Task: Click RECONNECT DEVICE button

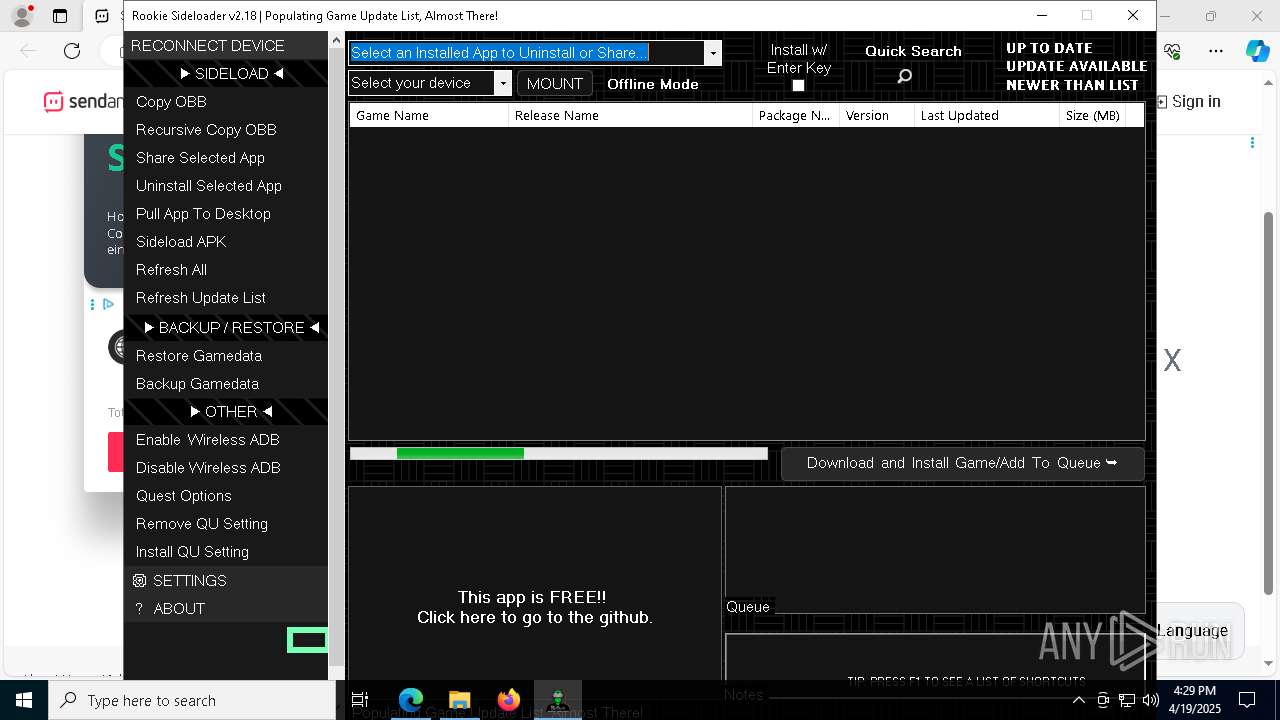Action: click(226, 46)
